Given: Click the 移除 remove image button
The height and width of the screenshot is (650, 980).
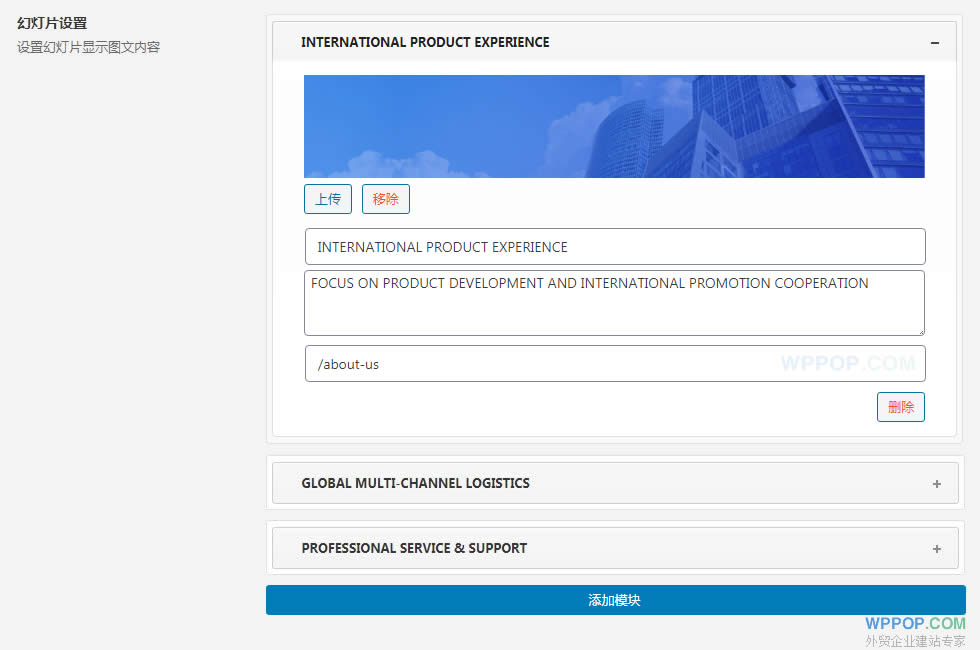Looking at the screenshot, I should 386,199.
